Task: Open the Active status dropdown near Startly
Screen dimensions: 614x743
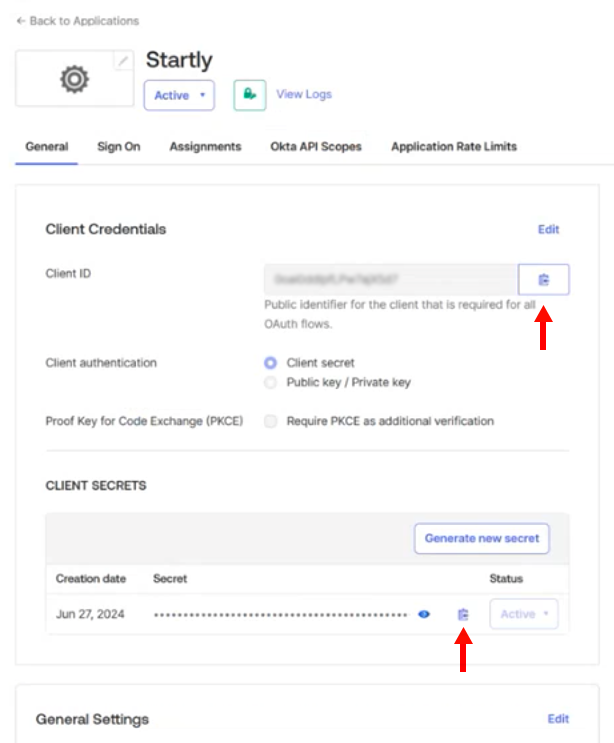Action: pyautogui.click(x=179, y=95)
